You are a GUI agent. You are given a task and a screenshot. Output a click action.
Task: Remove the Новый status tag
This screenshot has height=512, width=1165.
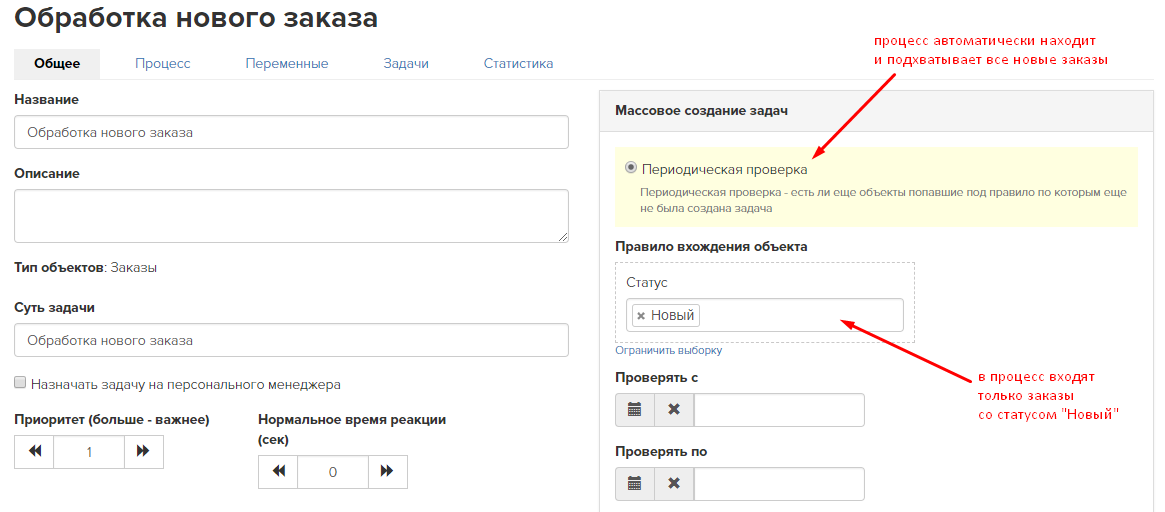tap(641, 316)
